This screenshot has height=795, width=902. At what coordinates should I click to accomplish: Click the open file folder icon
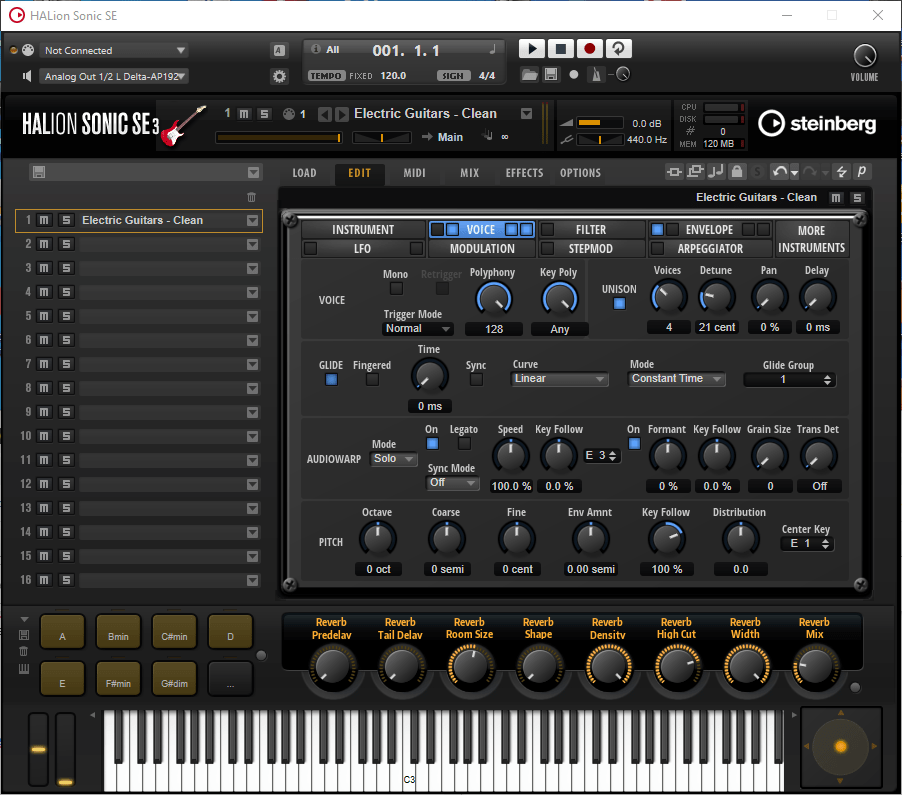tap(529, 75)
